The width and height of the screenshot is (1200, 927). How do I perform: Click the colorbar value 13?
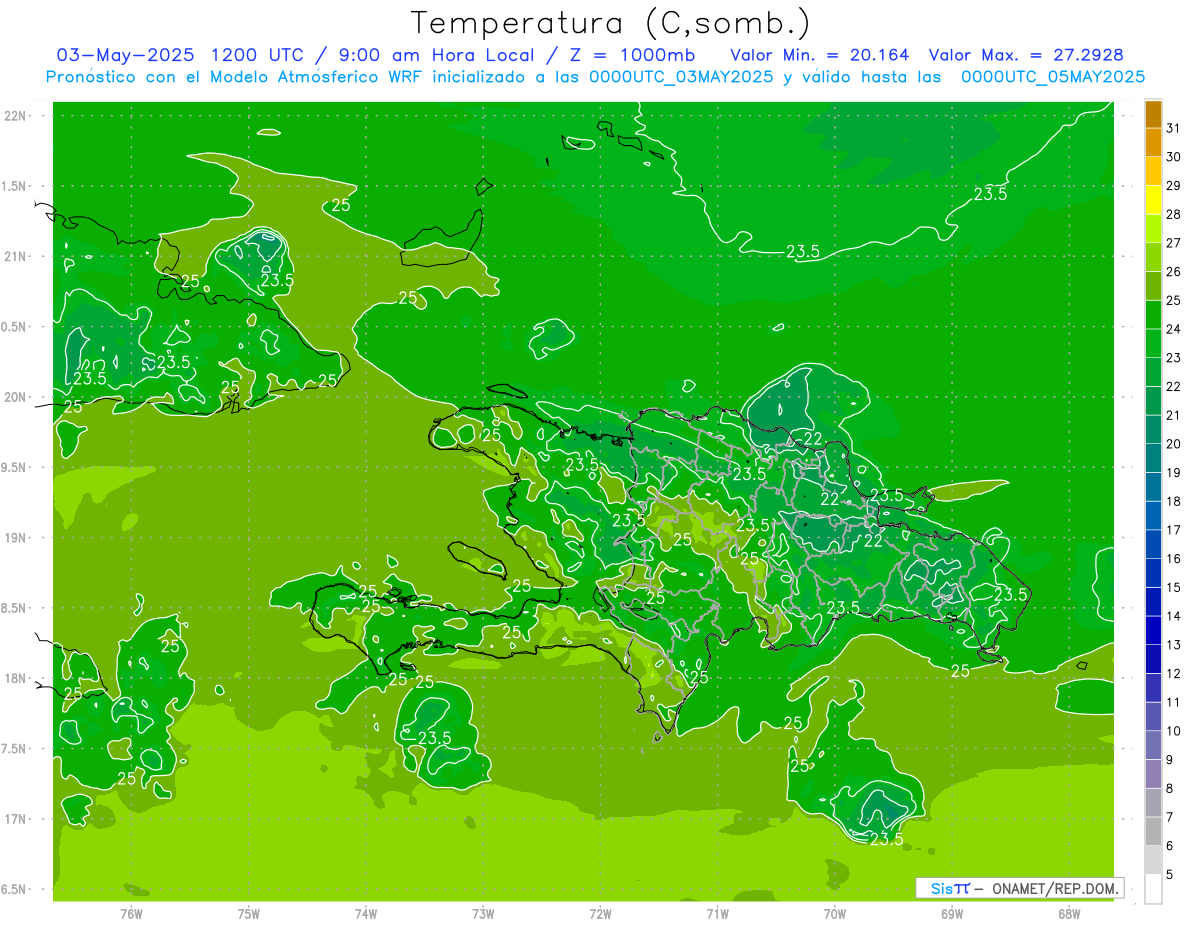[1174, 645]
